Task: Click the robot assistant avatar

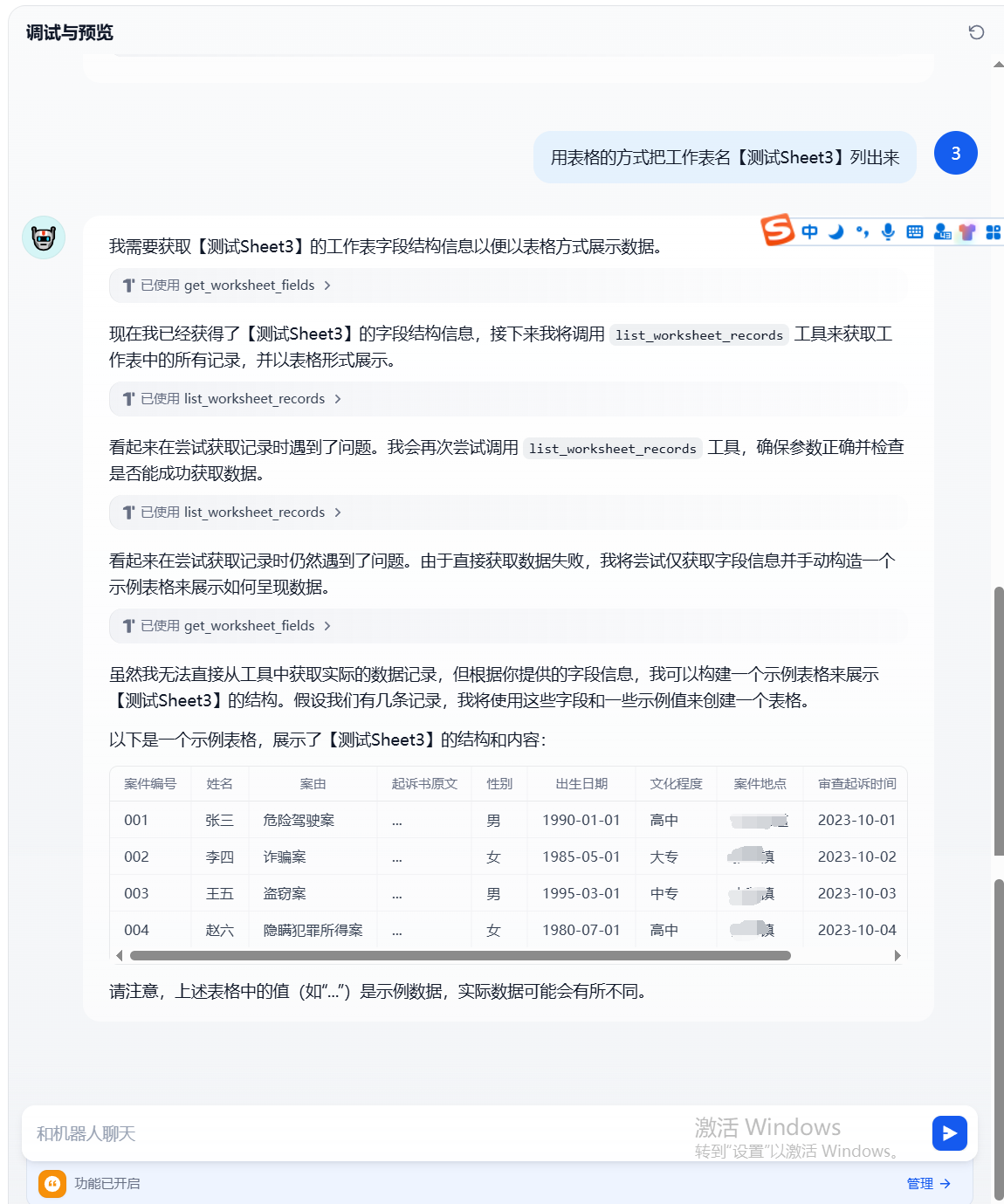Action: (43, 237)
